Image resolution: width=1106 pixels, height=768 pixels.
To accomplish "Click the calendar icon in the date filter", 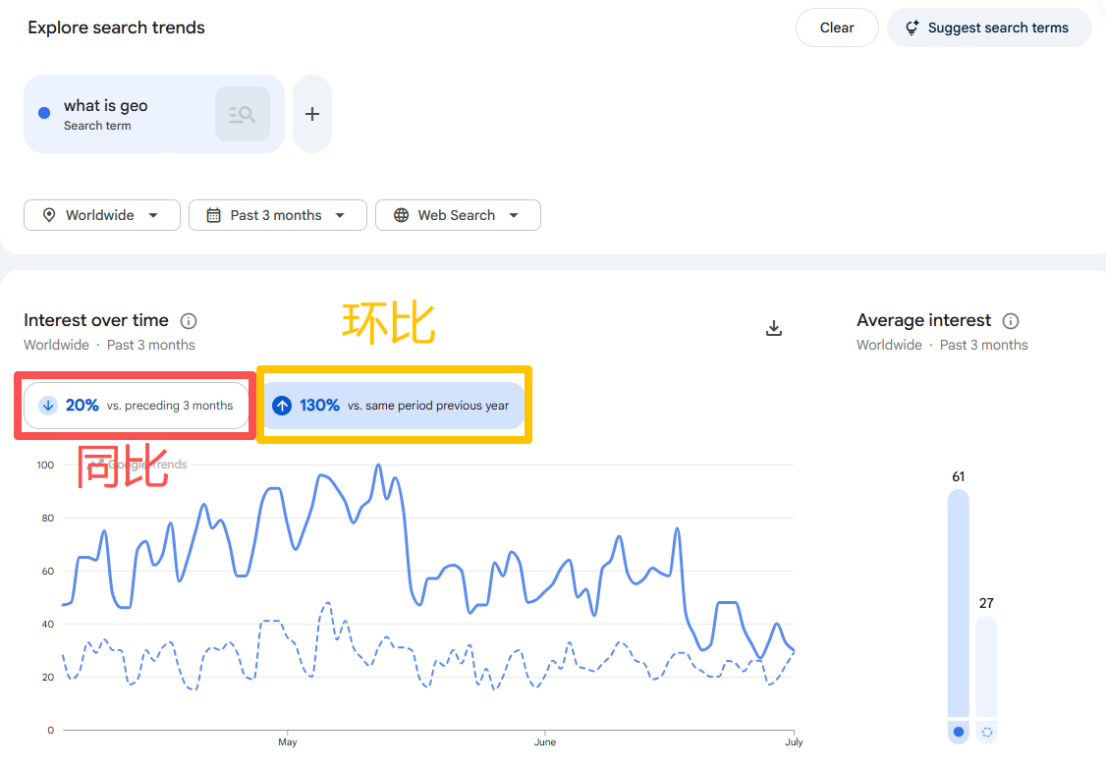I will click(x=213, y=215).
